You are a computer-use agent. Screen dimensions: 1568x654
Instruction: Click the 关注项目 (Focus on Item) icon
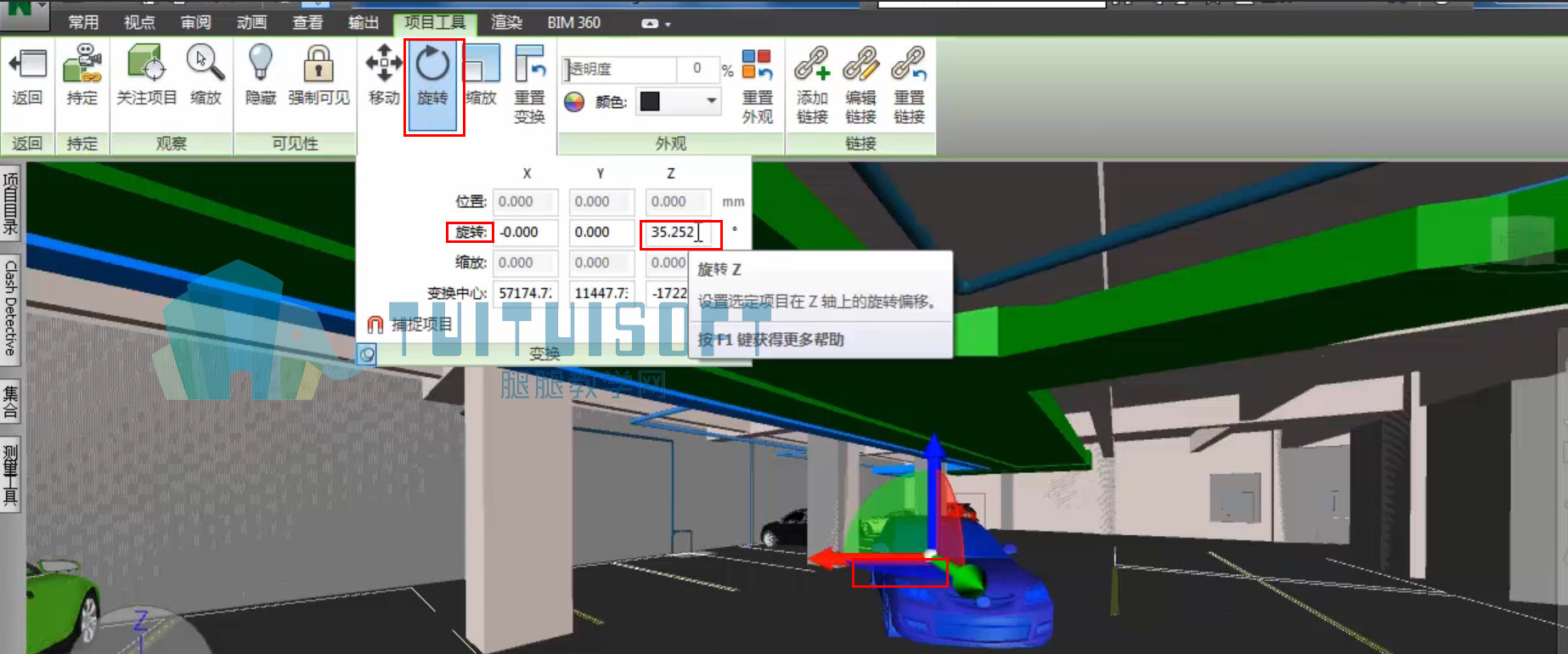pyautogui.click(x=146, y=76)
